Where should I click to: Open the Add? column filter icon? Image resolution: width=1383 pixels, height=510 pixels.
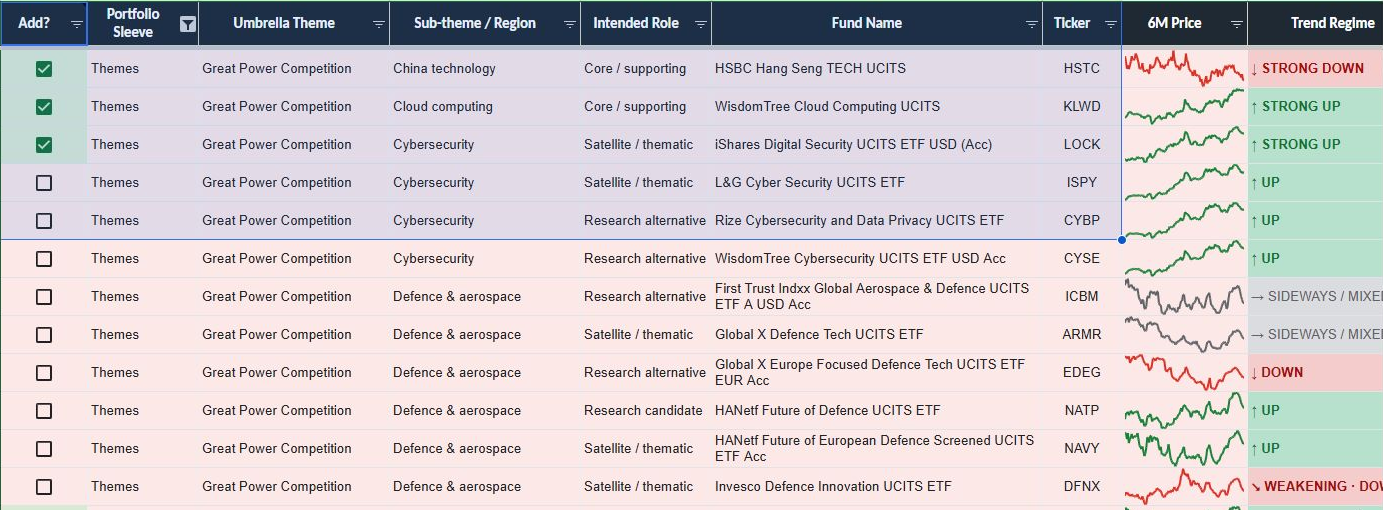point(77,24)
